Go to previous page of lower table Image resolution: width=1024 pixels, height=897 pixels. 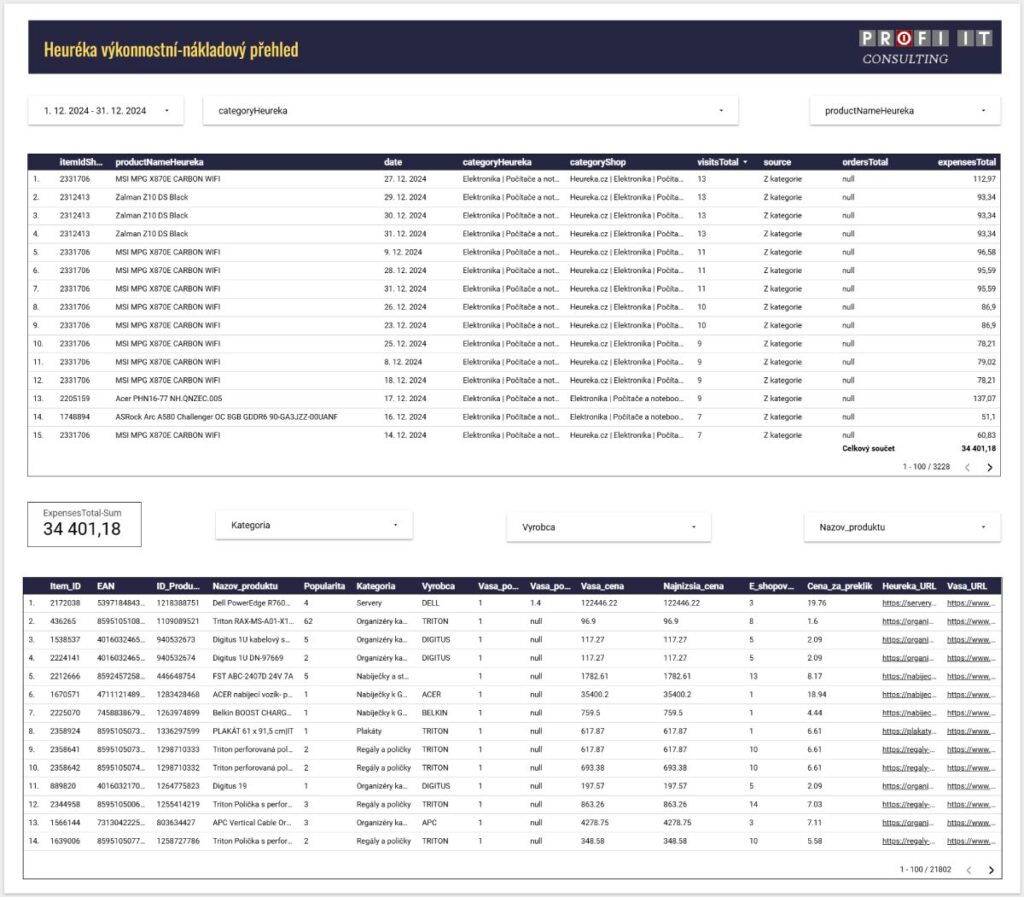[x=969, y=870]
